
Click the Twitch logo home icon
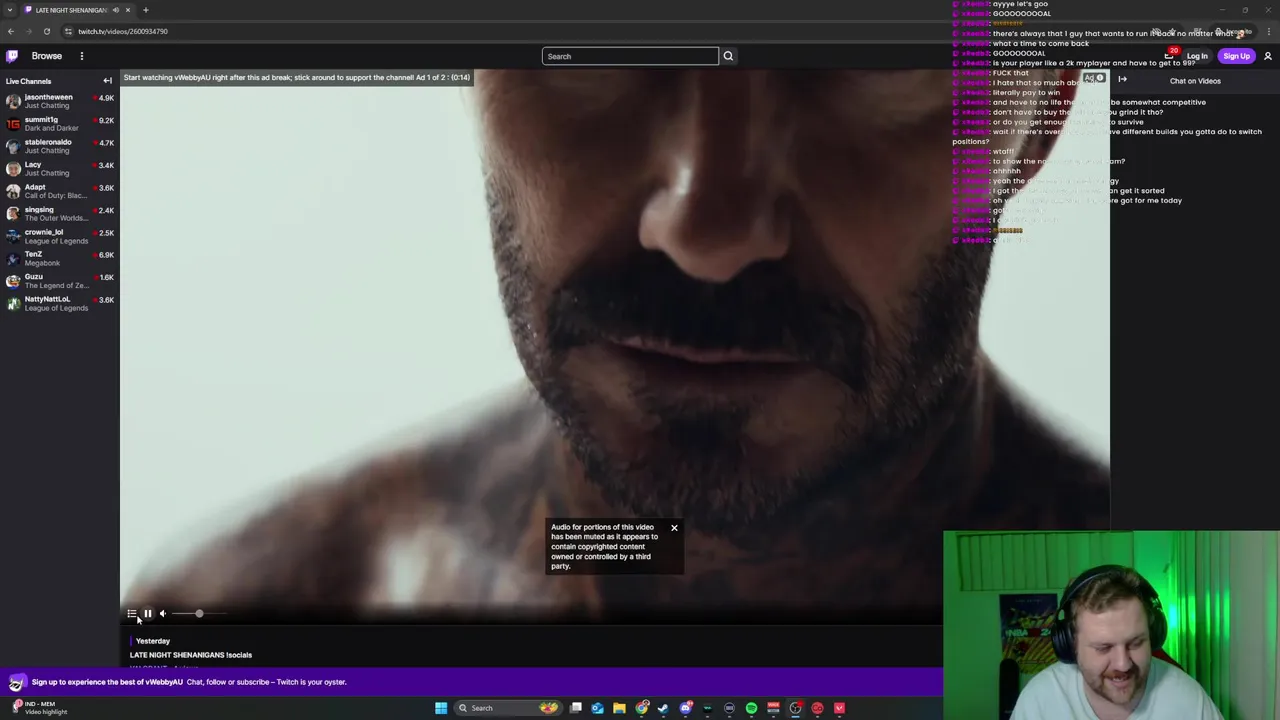(11, 56)
